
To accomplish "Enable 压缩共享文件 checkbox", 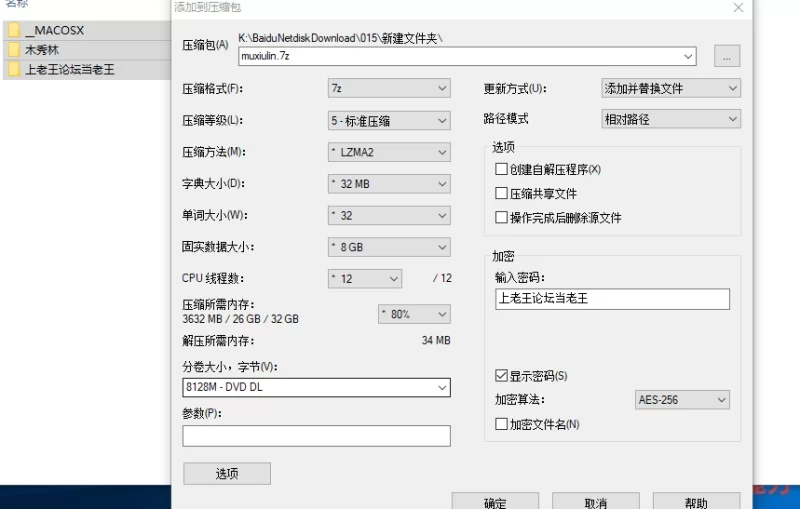I will coord(501,193).
